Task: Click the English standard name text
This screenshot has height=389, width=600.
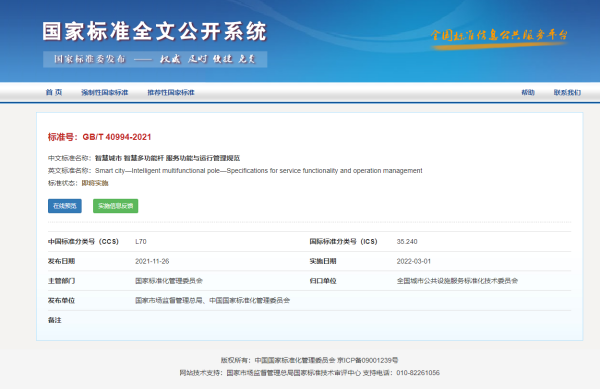Action: 258,171
